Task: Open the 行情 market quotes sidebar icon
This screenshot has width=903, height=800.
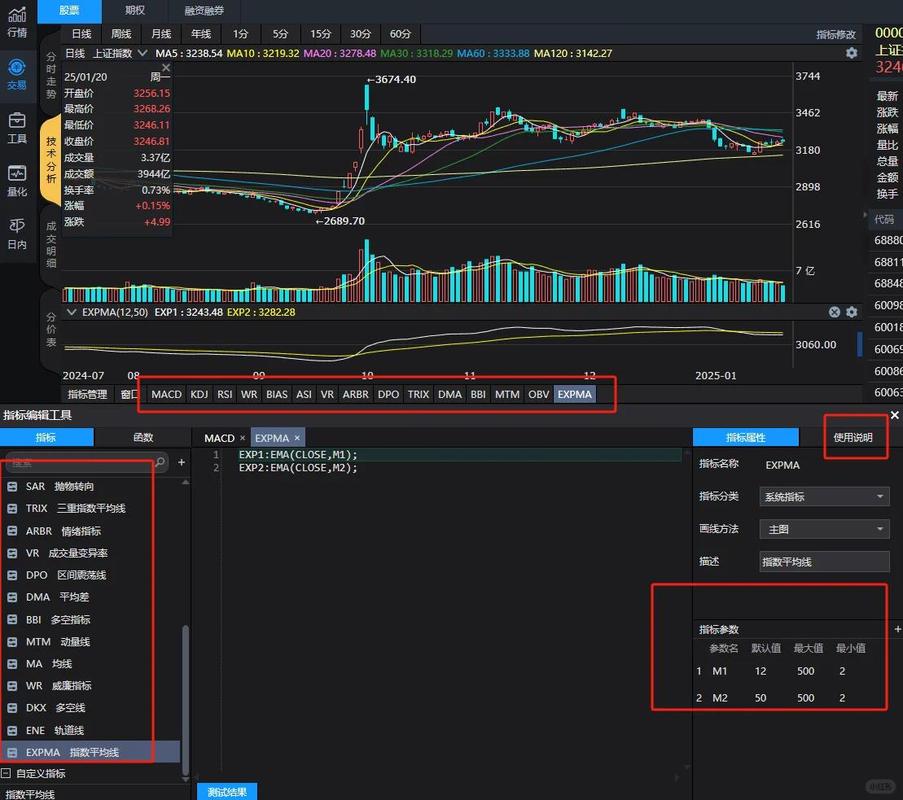Action: coord(17,22)
